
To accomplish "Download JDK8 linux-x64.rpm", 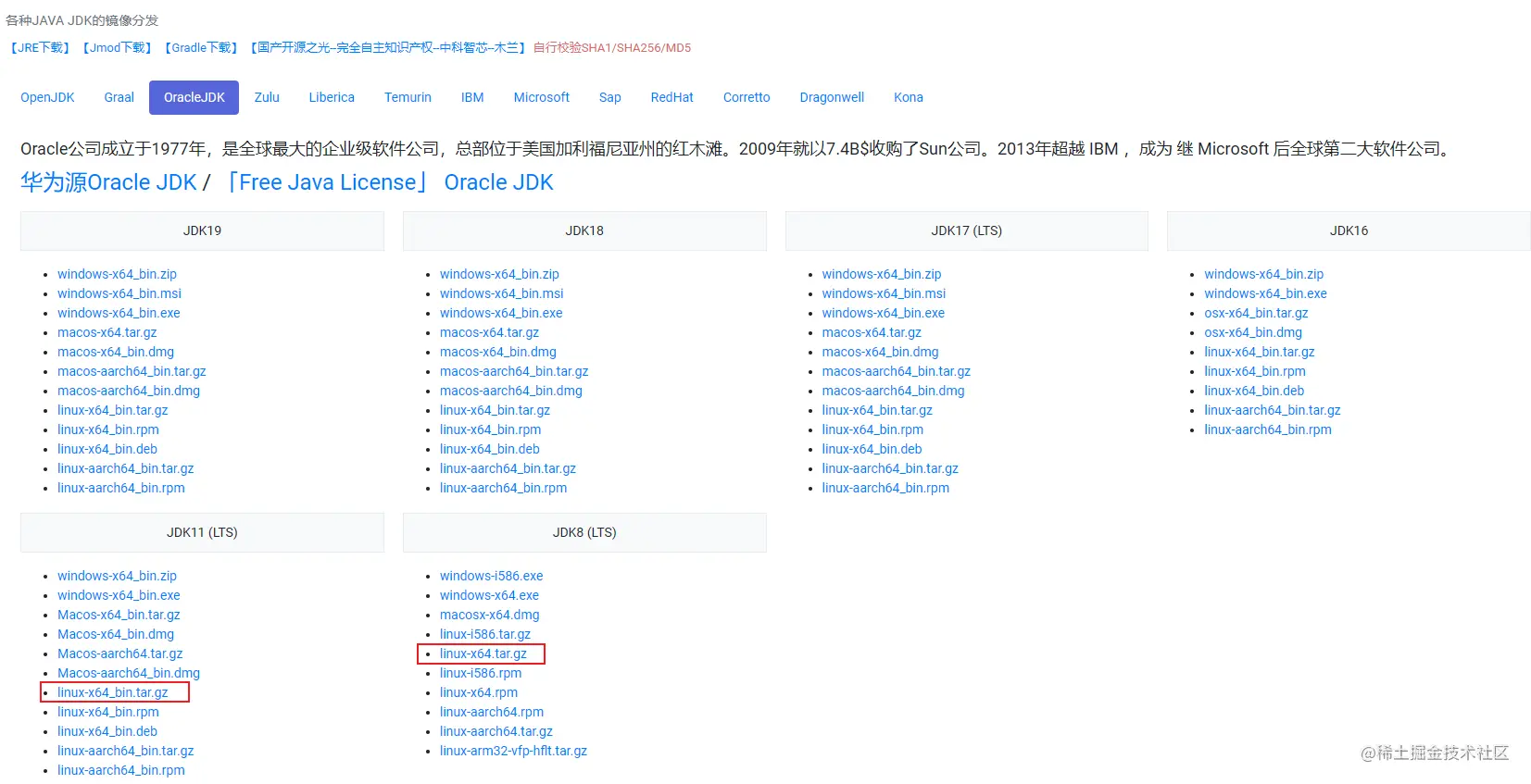I will tap(479, 692).
